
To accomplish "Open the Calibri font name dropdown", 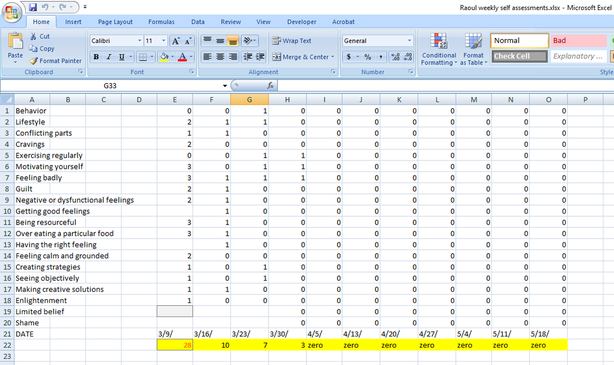I will point(139,41).
